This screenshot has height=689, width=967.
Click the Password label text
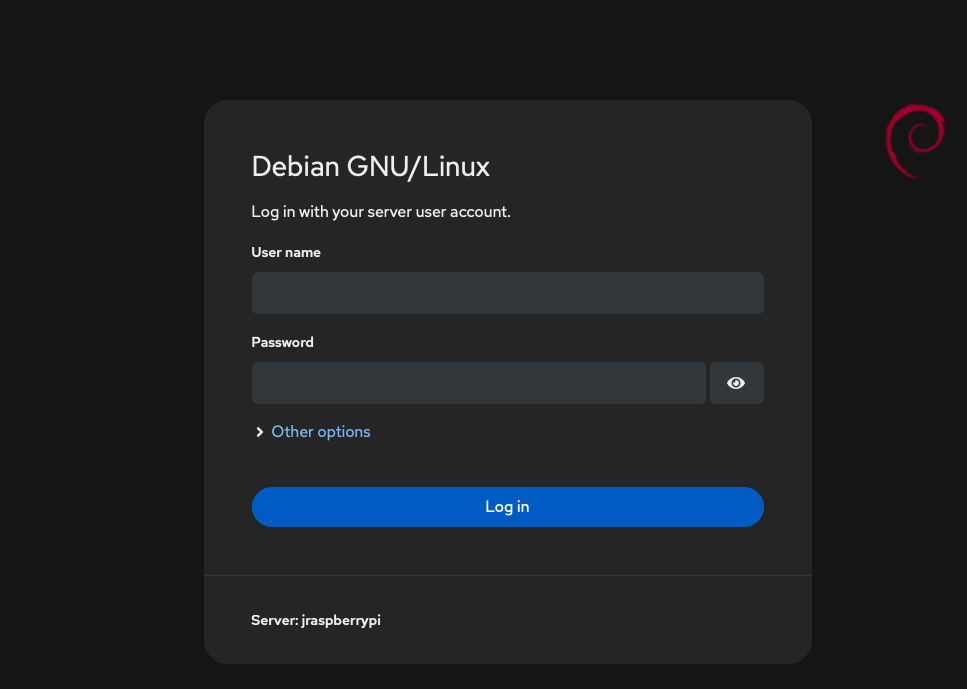(282, 342)
